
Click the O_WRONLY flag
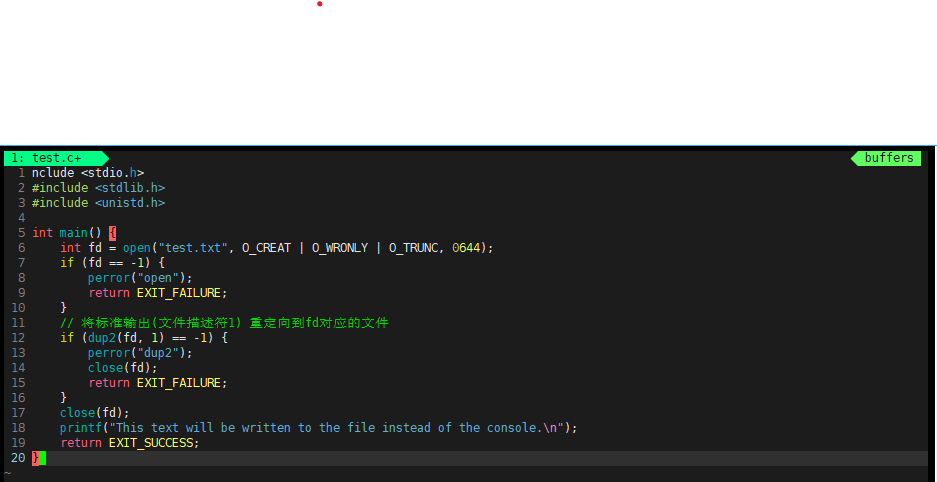click(x=340, y=248)
